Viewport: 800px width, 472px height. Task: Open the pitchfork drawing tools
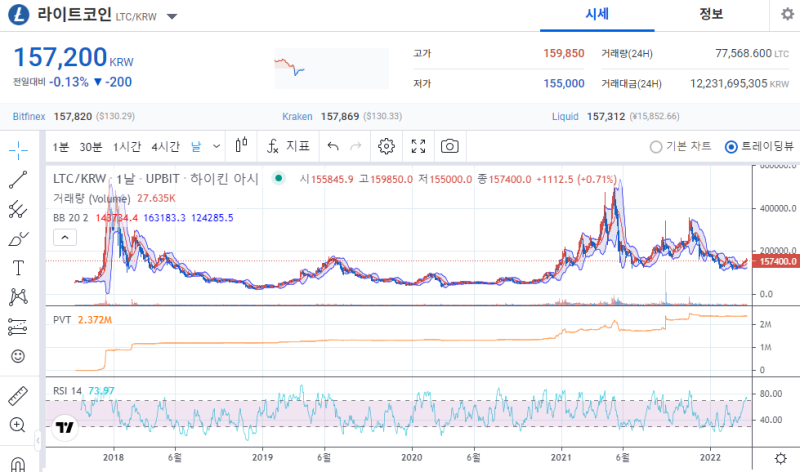click(x=18, y=209)
